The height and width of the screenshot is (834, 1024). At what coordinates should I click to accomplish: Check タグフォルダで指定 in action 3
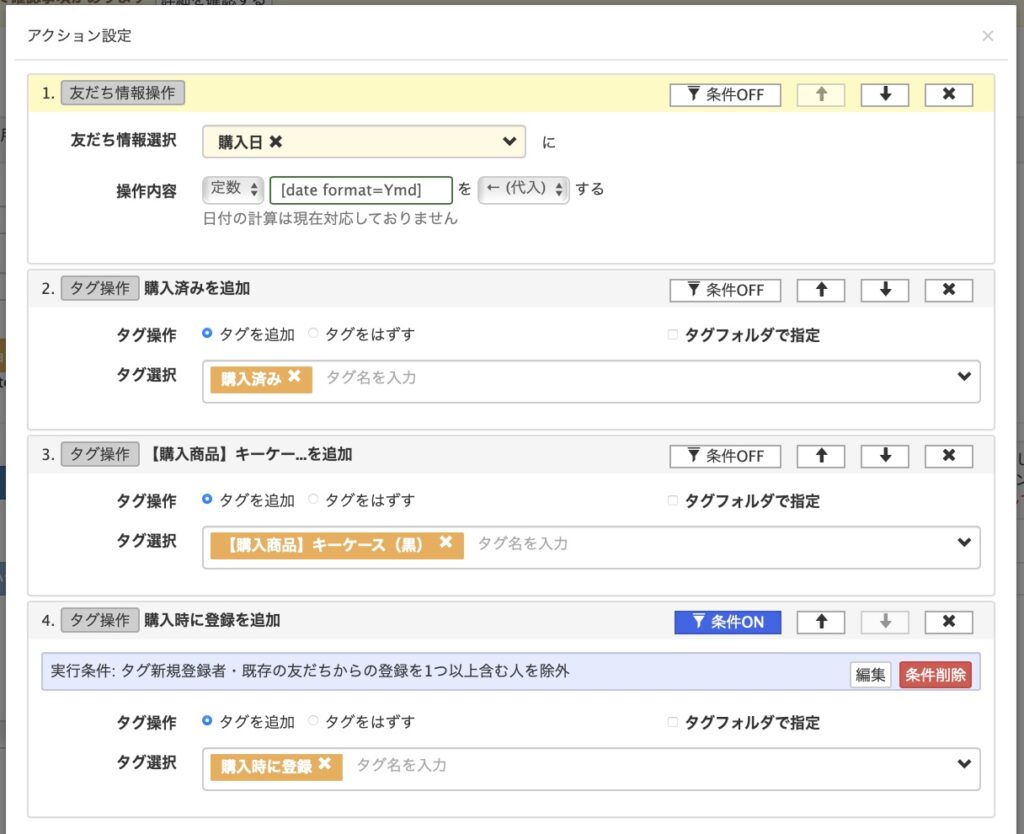pyautogui.click(x=673, y=501)
